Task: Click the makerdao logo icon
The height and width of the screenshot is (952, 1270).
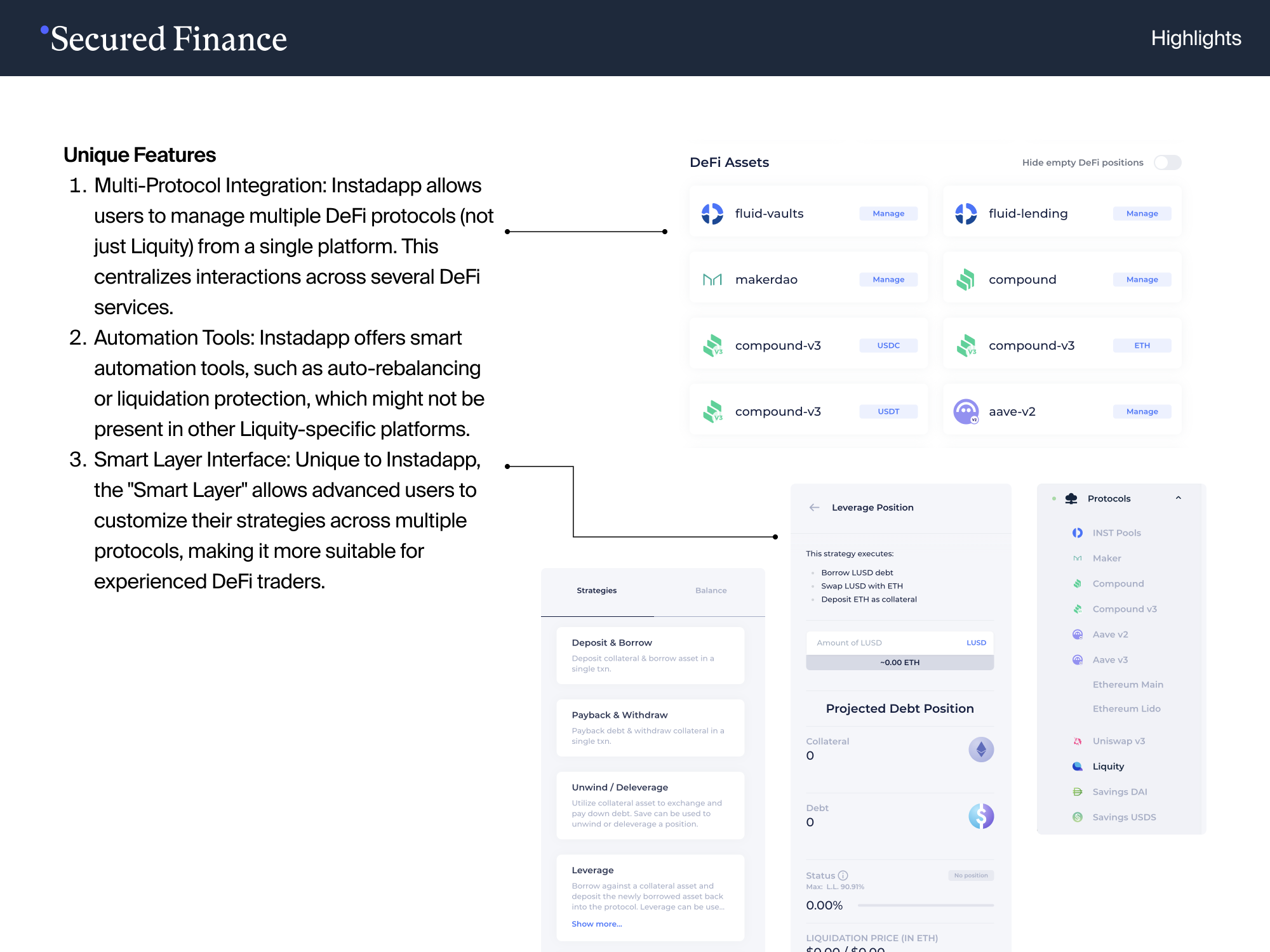Action: point(712,280)
